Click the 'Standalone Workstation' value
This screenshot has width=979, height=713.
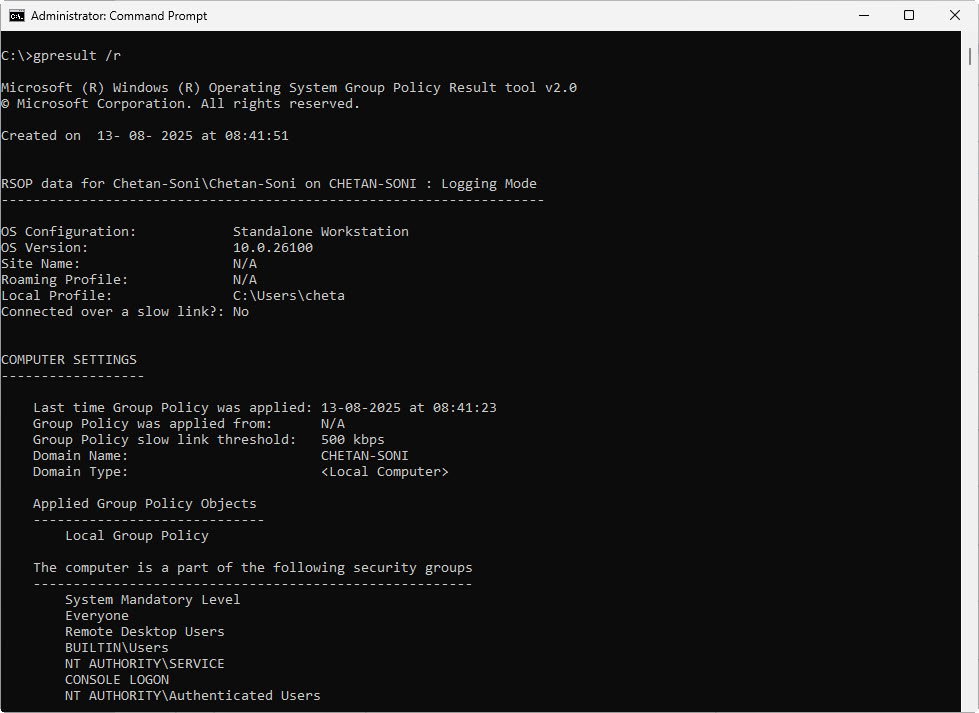(321, 232)
